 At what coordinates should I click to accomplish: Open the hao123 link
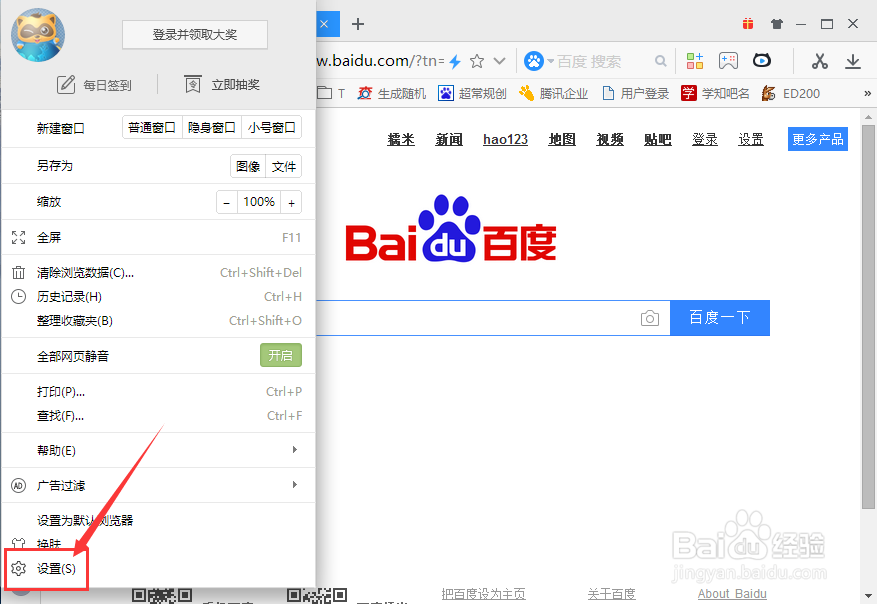point(506,139)
